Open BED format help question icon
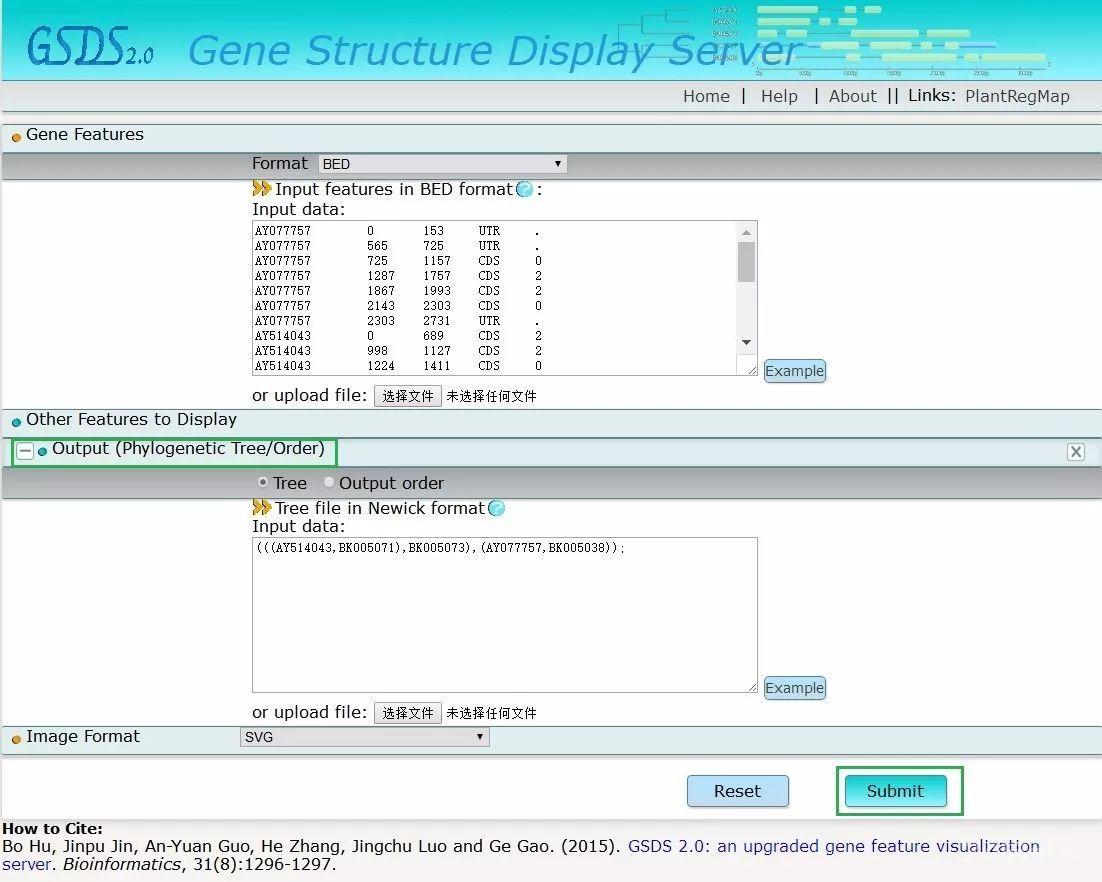The image size is (1102, 882). [x=524, y=189]
